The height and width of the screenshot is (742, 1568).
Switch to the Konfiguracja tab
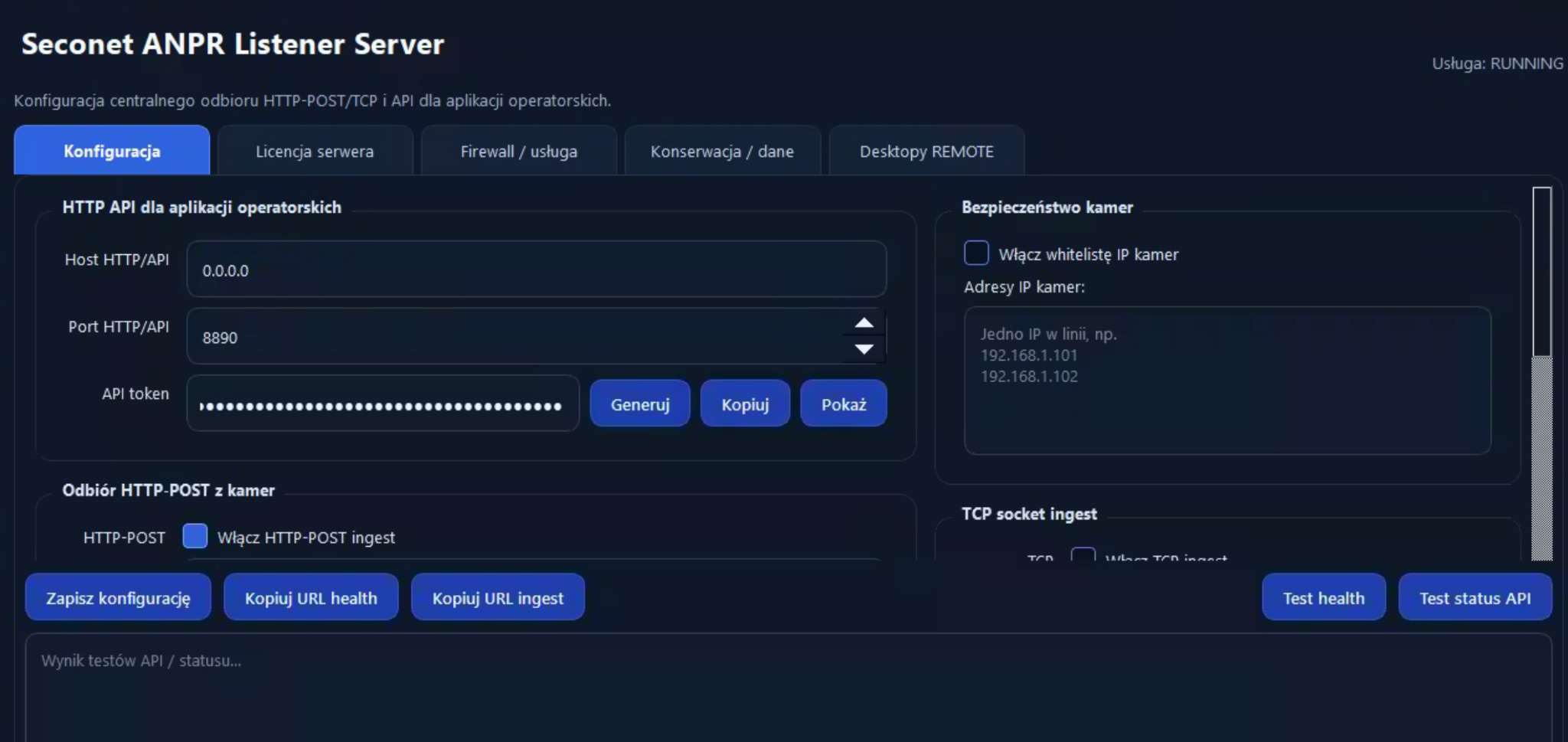click(112, 151)
